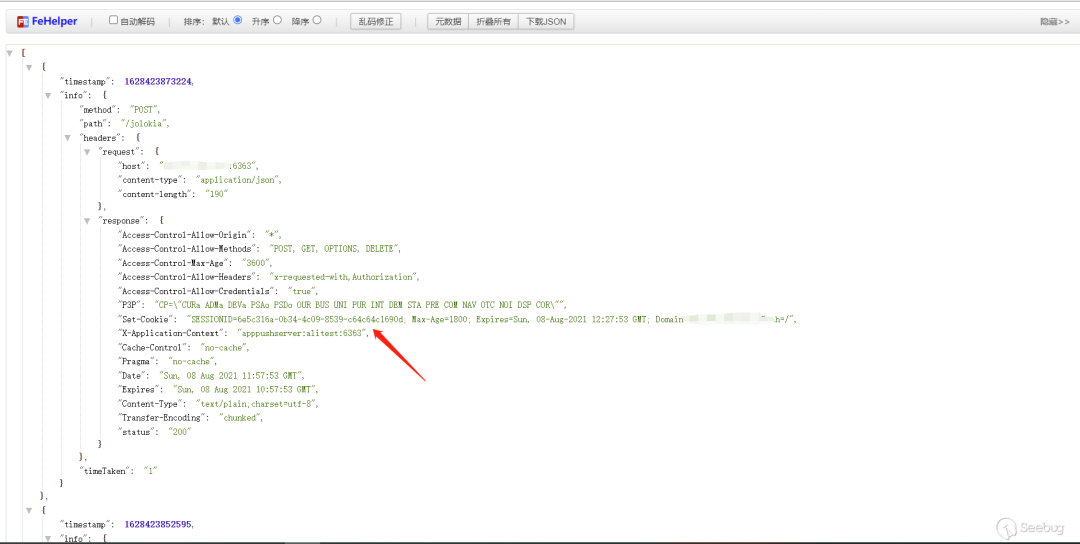Click the 下载JSON button
Screen dimensions: 1080x544
pyautogui.click(x=546, y=21)
